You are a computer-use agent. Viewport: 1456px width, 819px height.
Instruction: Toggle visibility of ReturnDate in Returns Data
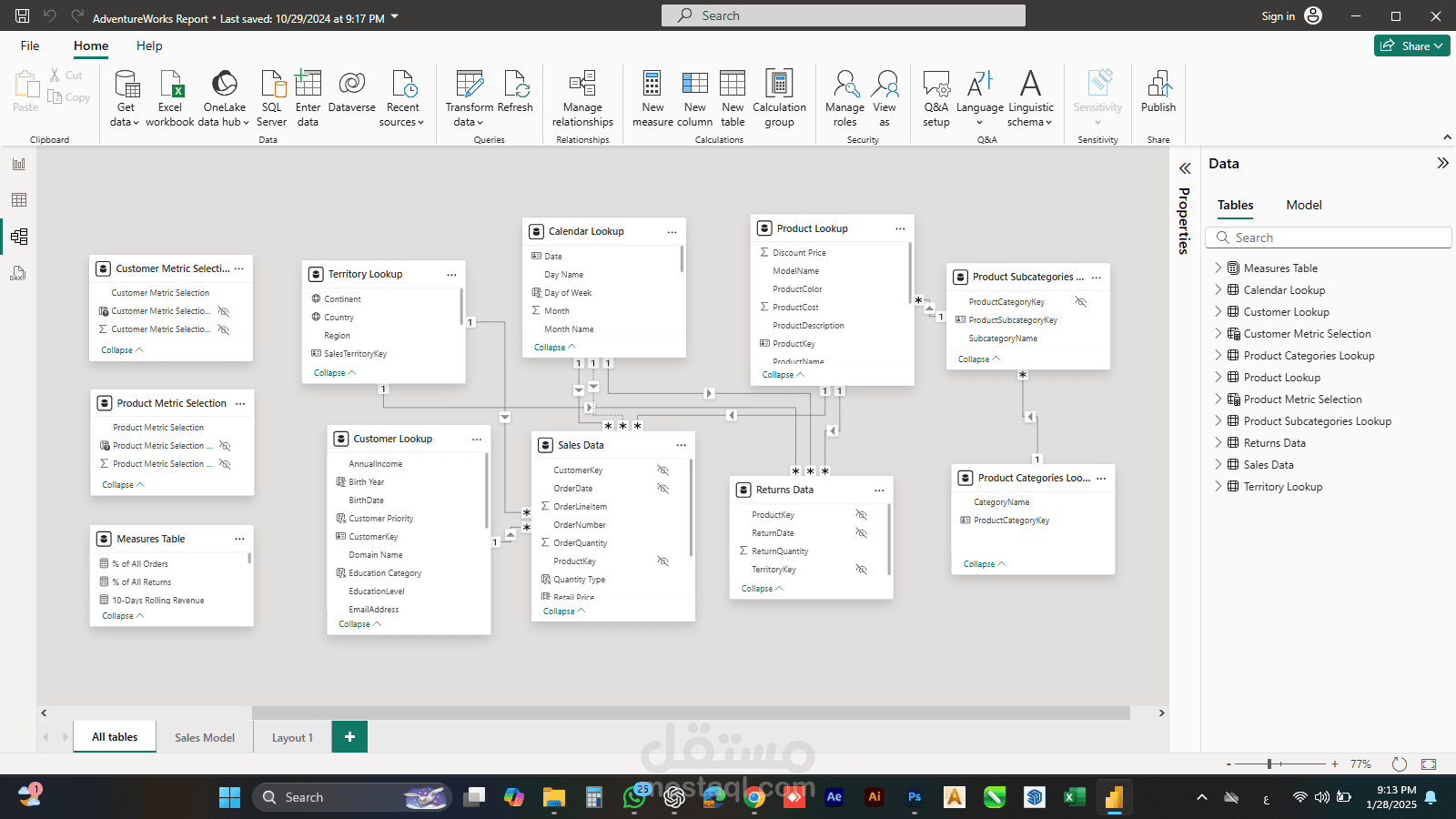(x=861, y=533)
